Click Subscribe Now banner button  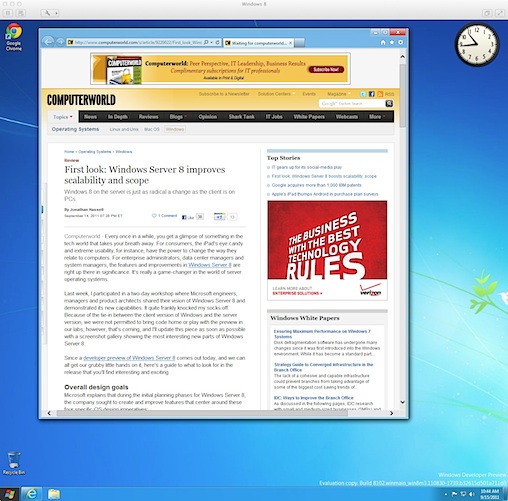[x=326, y=70]
